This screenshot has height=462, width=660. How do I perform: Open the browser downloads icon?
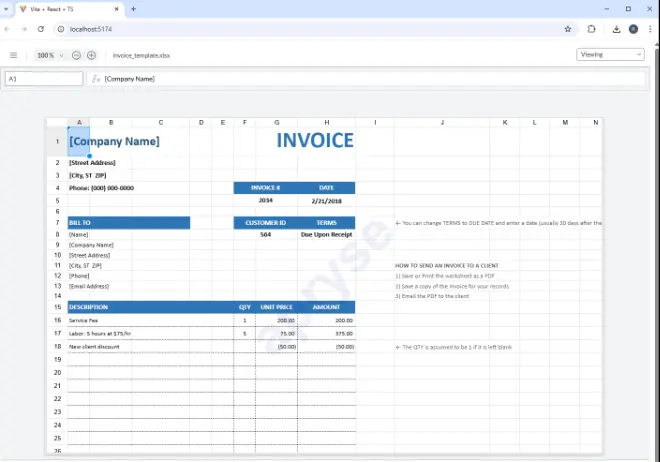[x=616, y=29]
